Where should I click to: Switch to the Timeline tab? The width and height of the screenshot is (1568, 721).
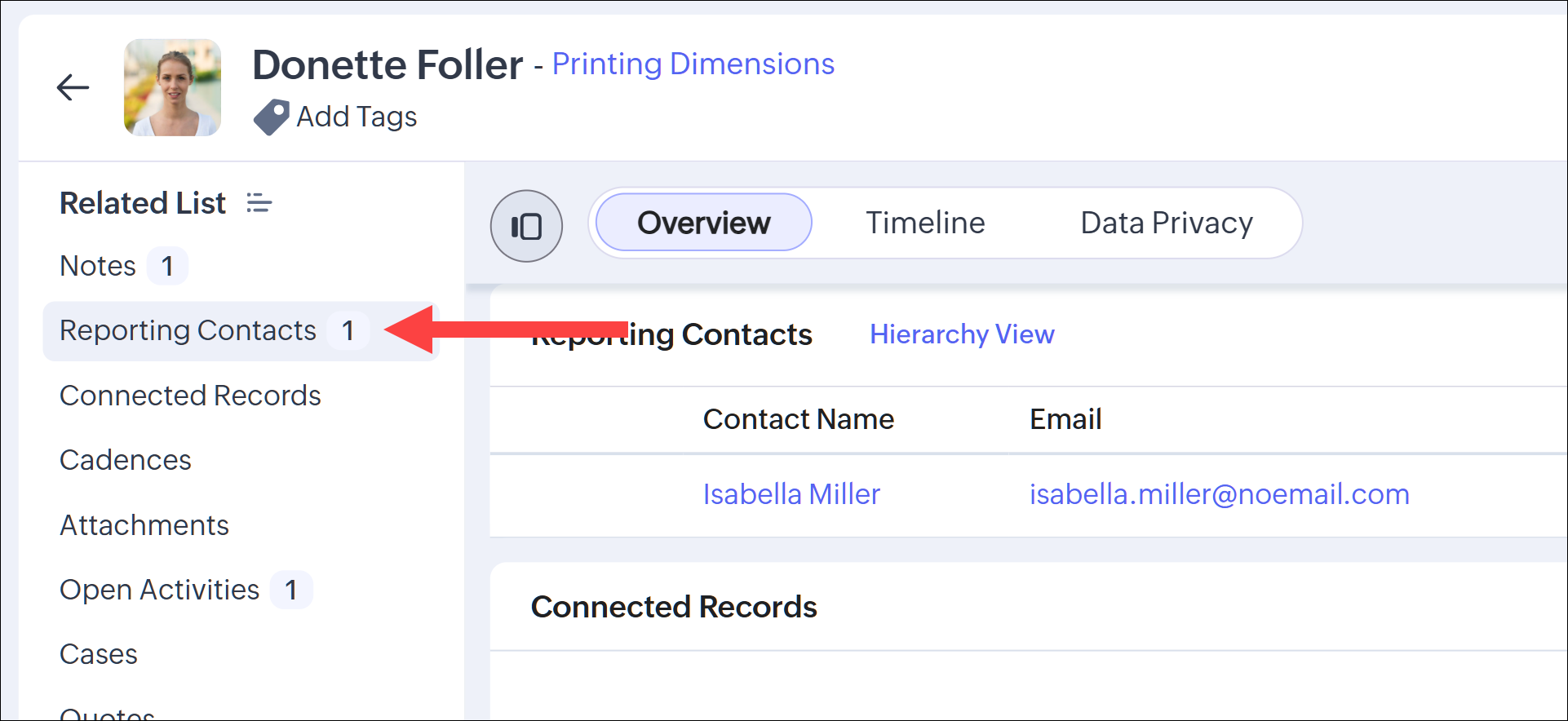925,223
